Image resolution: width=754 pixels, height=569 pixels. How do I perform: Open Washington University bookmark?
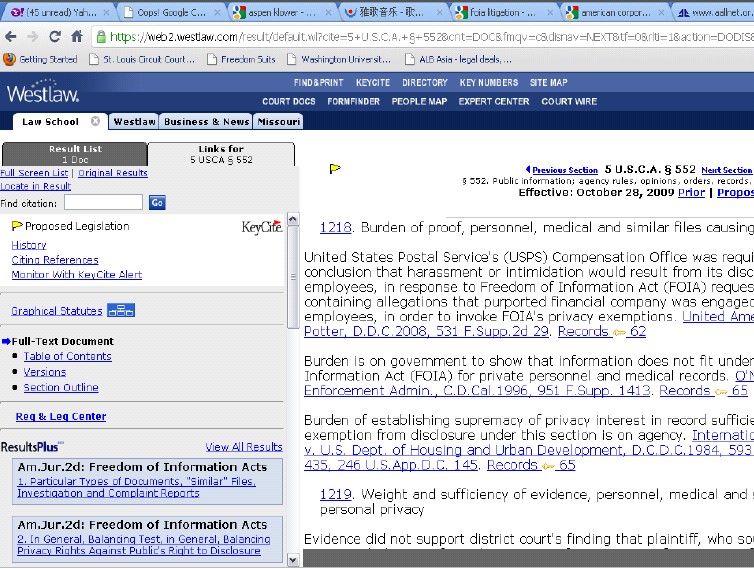339,60
